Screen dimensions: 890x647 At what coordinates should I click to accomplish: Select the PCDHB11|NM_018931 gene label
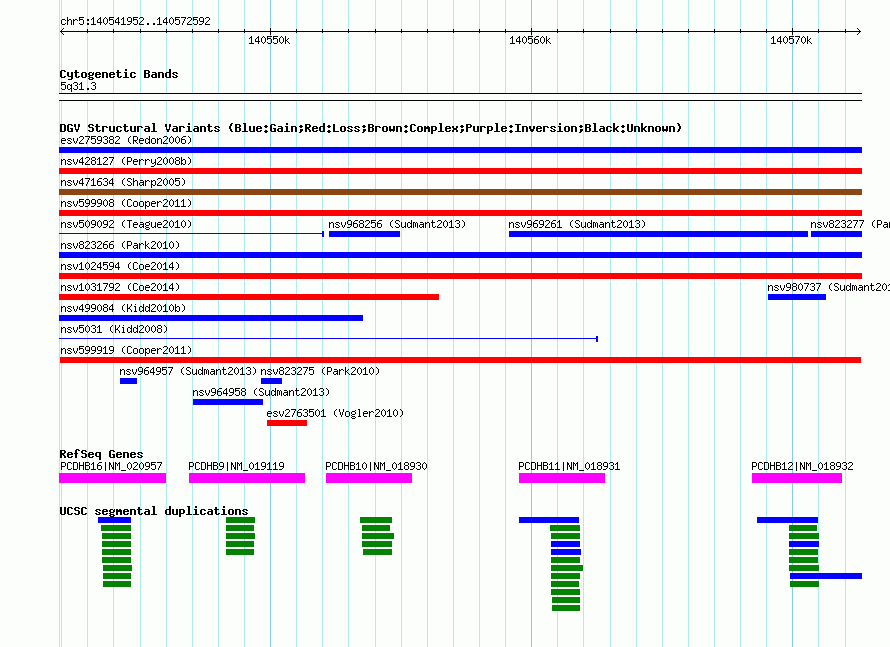(x=569, y=467)
